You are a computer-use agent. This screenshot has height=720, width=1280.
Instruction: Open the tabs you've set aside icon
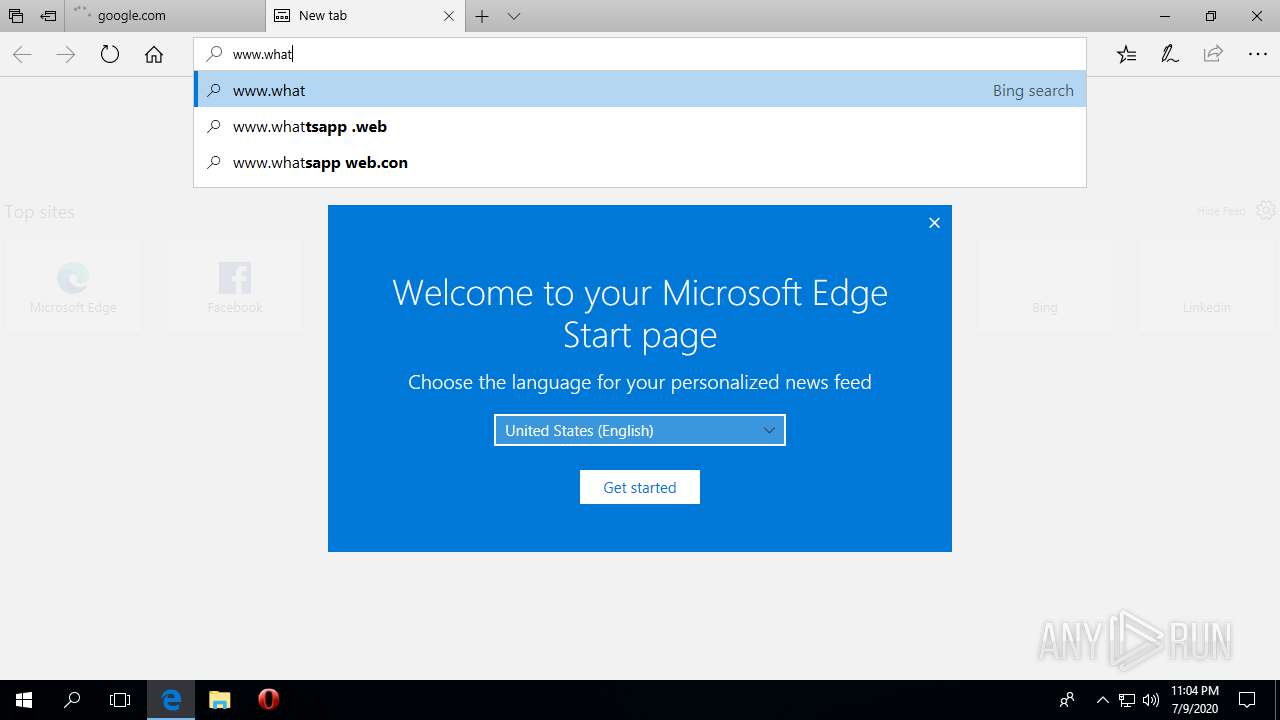[16, 16]
